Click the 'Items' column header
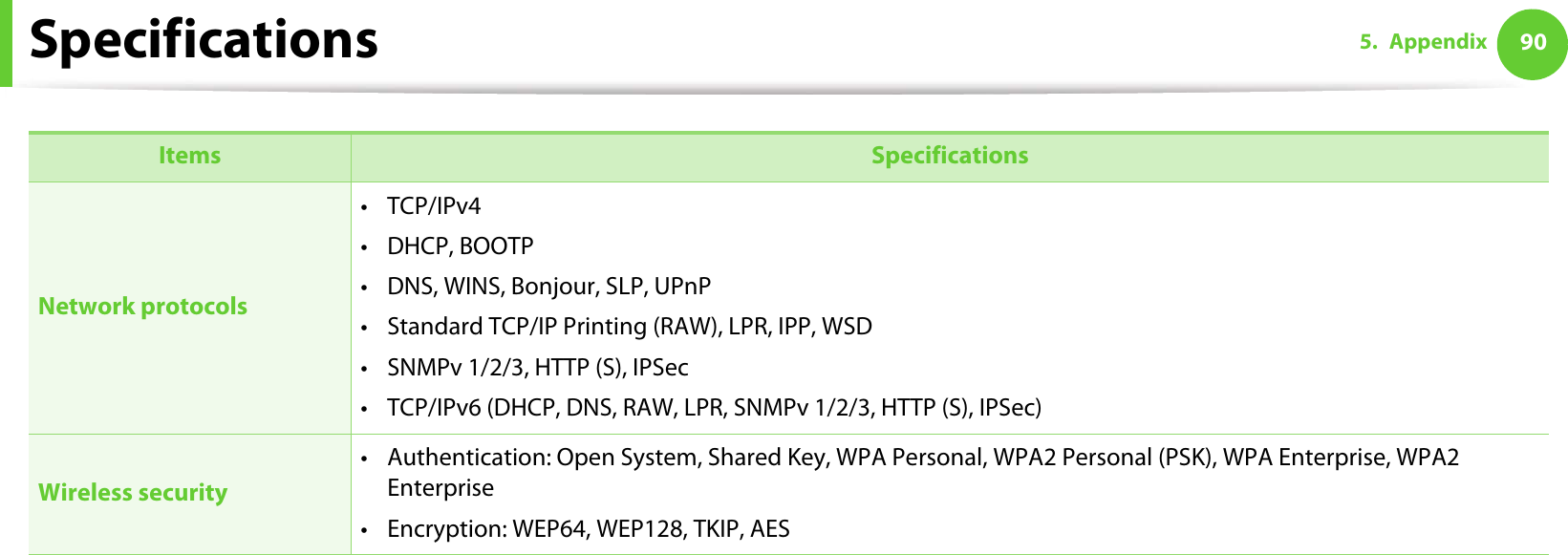 coord(189,156)
